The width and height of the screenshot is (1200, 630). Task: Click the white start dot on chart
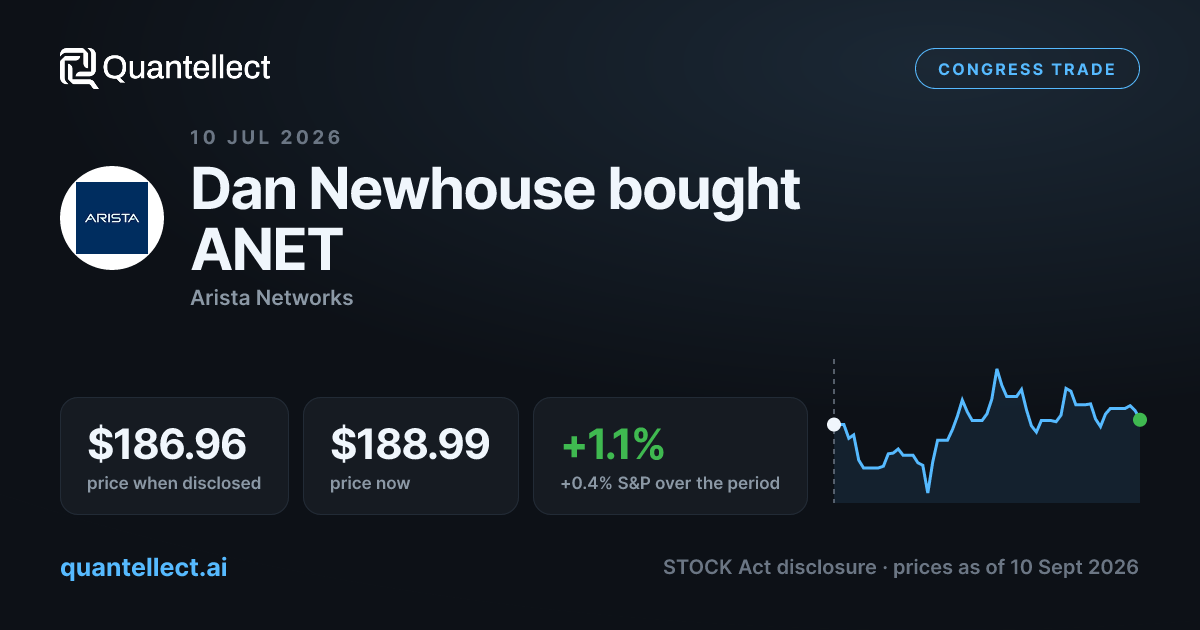(834, 425)
